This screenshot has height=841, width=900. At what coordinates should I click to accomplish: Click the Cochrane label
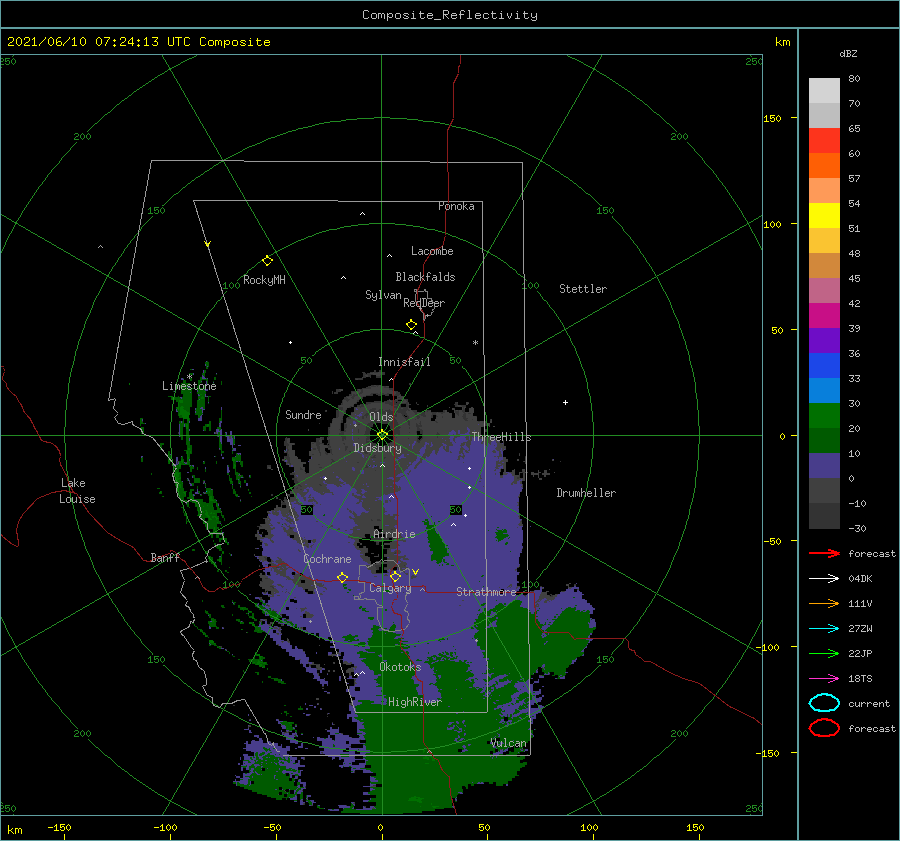pyautogui.click(x=327, y=559)
